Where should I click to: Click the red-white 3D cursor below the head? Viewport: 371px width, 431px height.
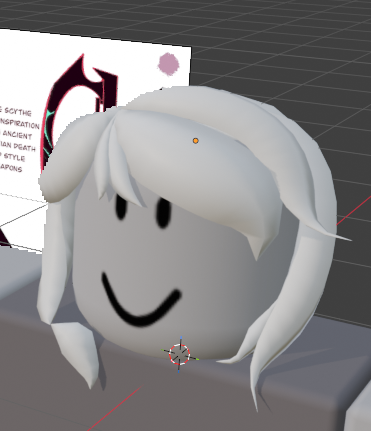(180, 354)
